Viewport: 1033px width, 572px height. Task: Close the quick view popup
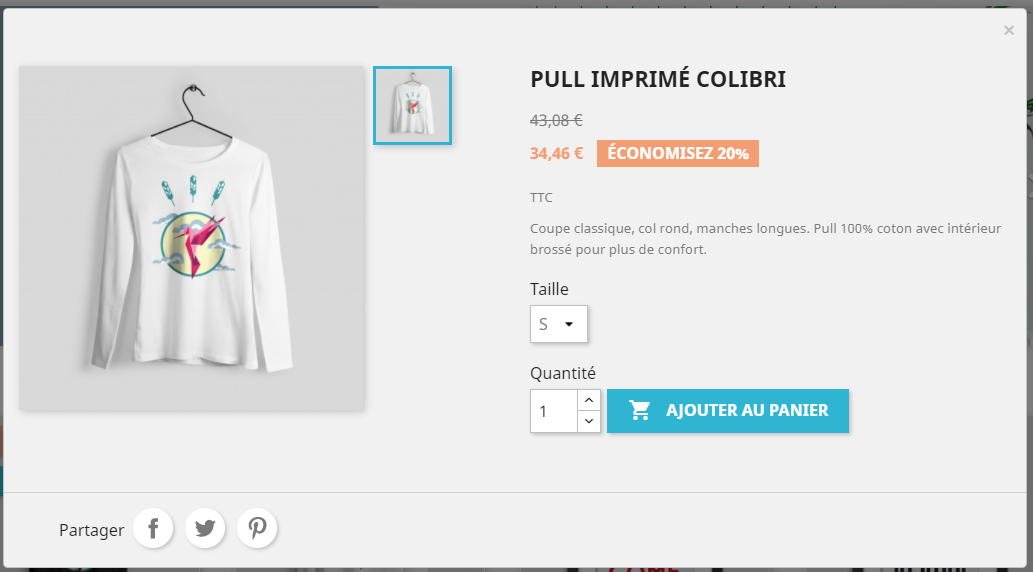pyautogui.click(x=1009, y=31)
